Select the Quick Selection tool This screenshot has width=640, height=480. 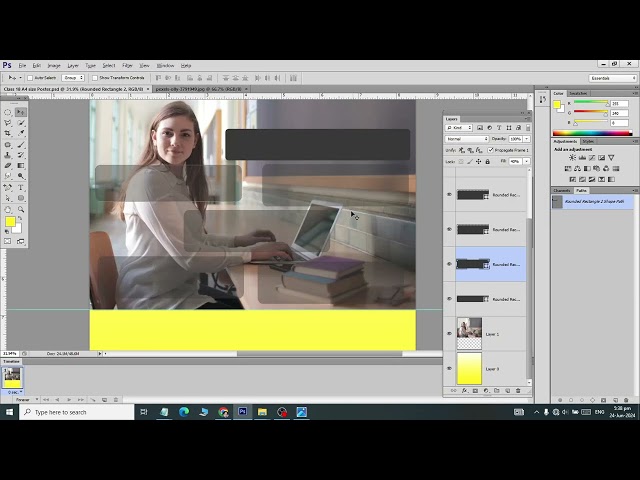click(x=21, y=123)
